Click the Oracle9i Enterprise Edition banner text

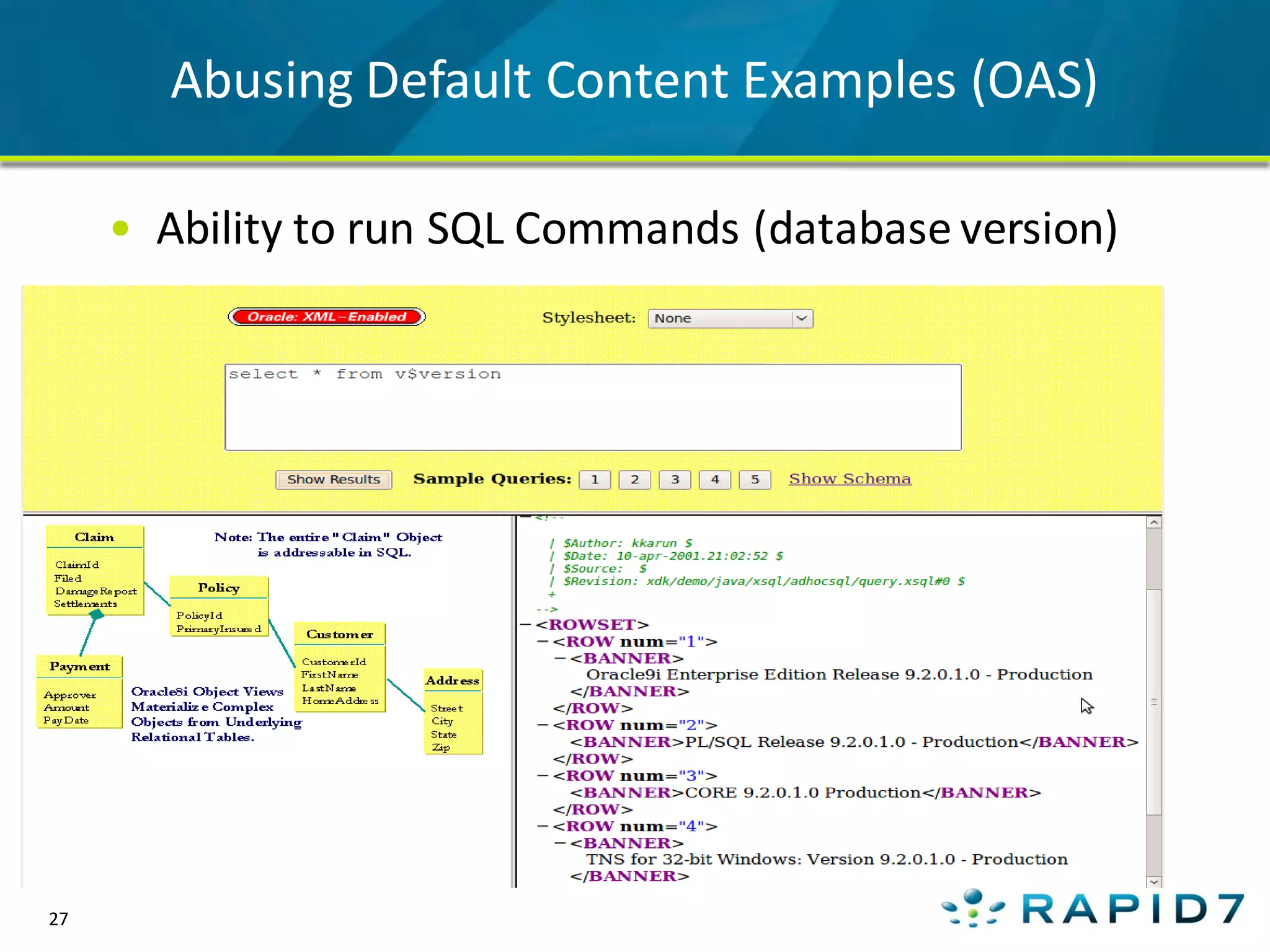[840, 674]
